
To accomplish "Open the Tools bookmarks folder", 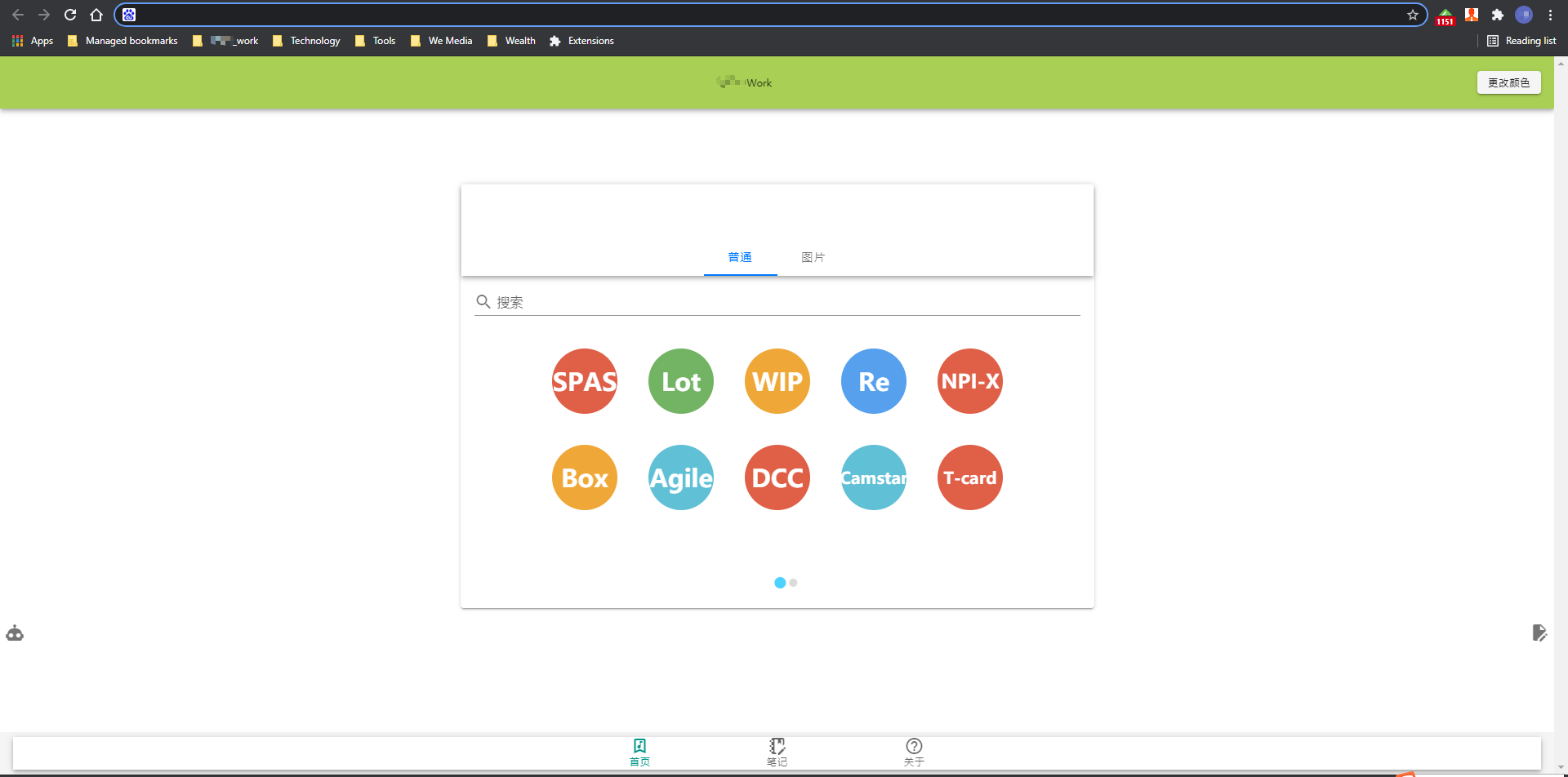I will (376, 41).
